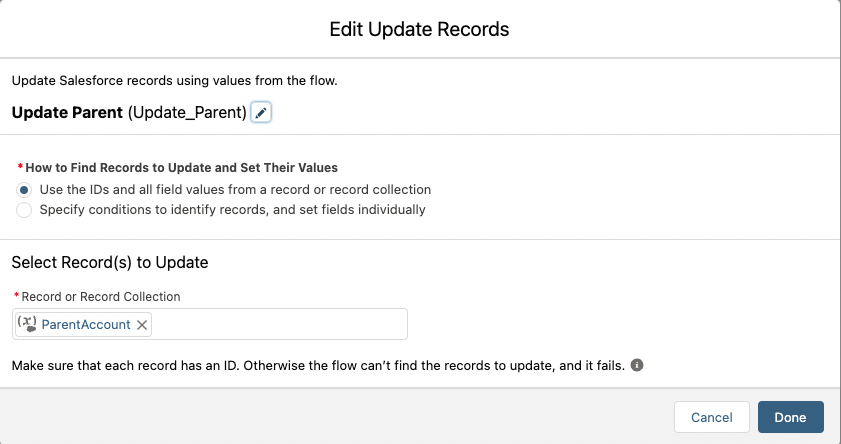841x444 pixels.
Task: Click the "Select Record(s) to Update" heading
Action: 109,263
